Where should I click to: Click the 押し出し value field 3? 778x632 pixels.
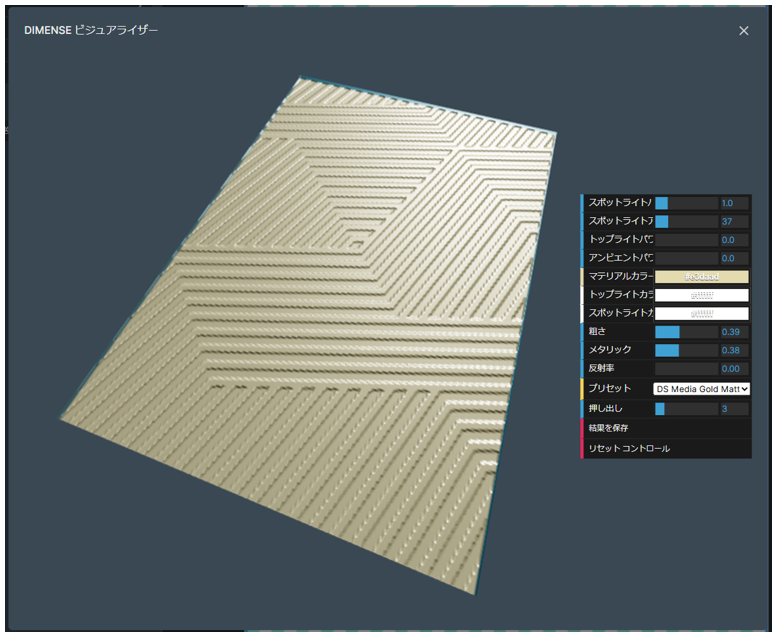click(734, 409)
